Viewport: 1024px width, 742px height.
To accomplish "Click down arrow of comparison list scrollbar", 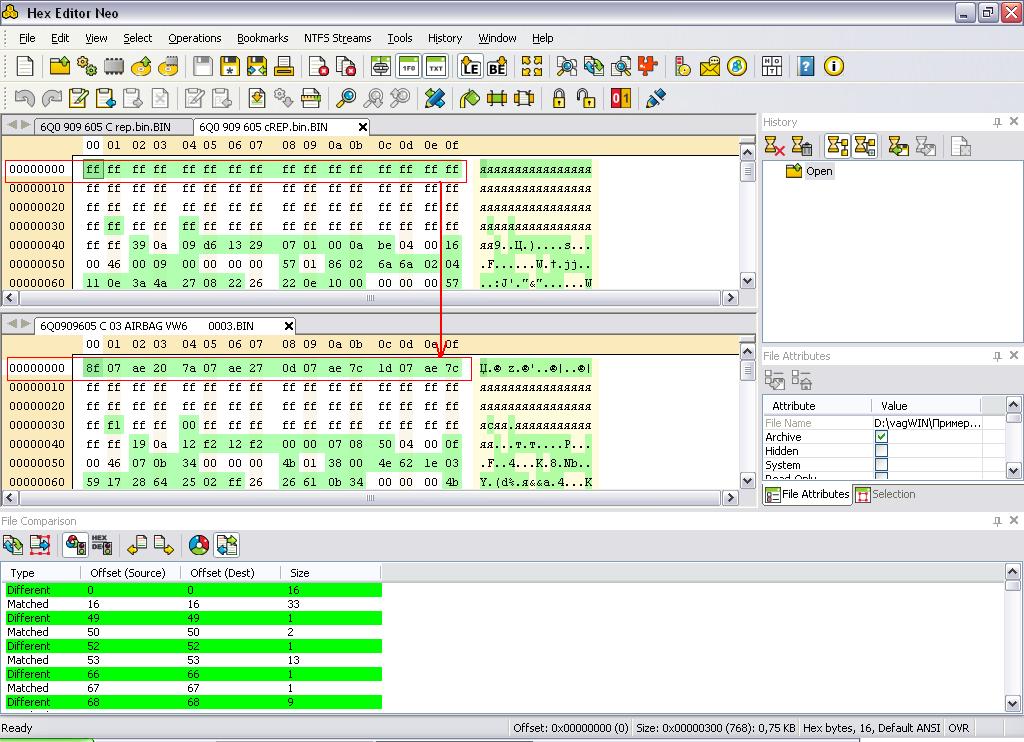I will click(x=1014, y=705).
